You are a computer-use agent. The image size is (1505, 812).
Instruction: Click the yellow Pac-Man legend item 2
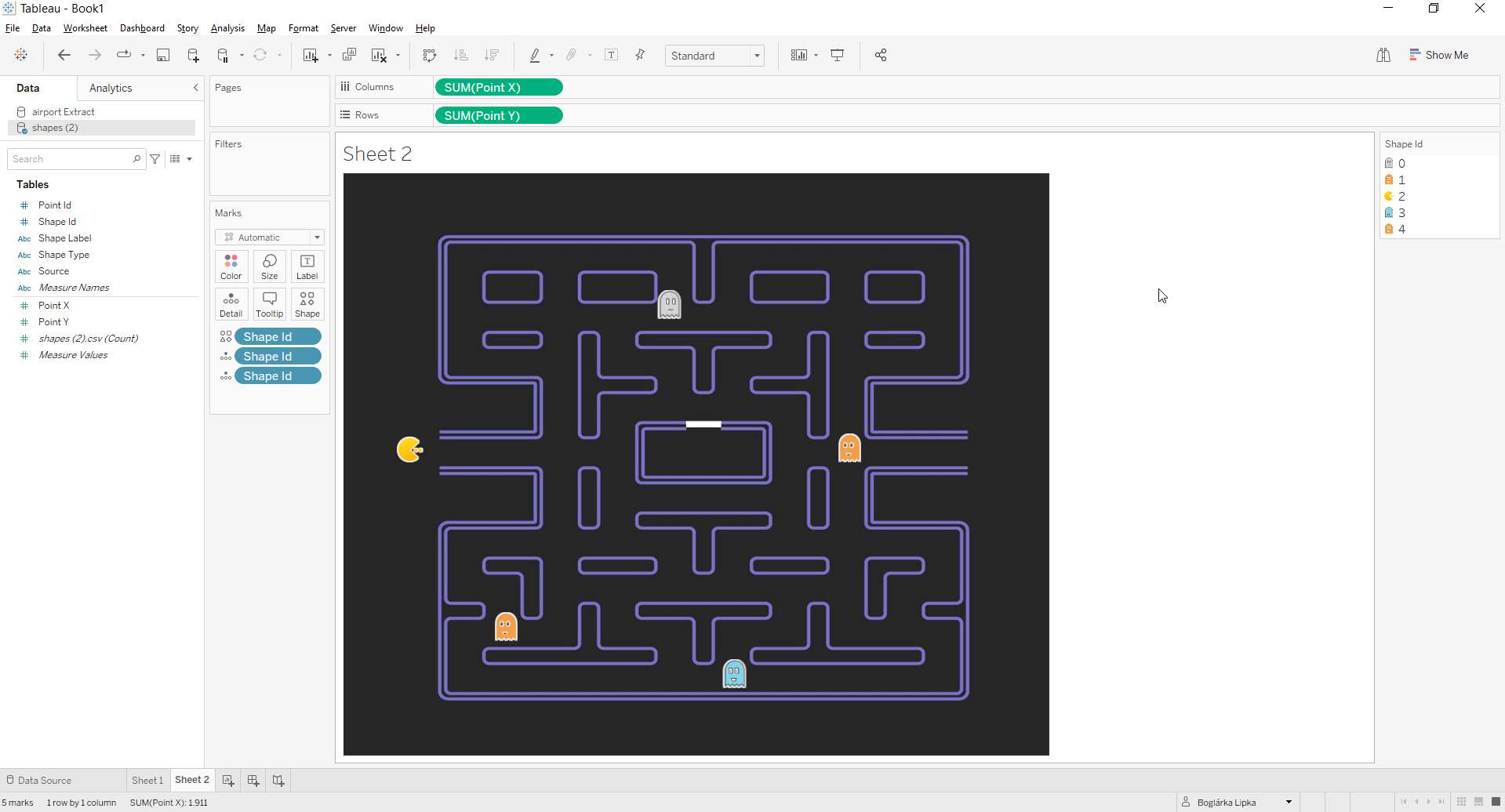[1395, 196]
